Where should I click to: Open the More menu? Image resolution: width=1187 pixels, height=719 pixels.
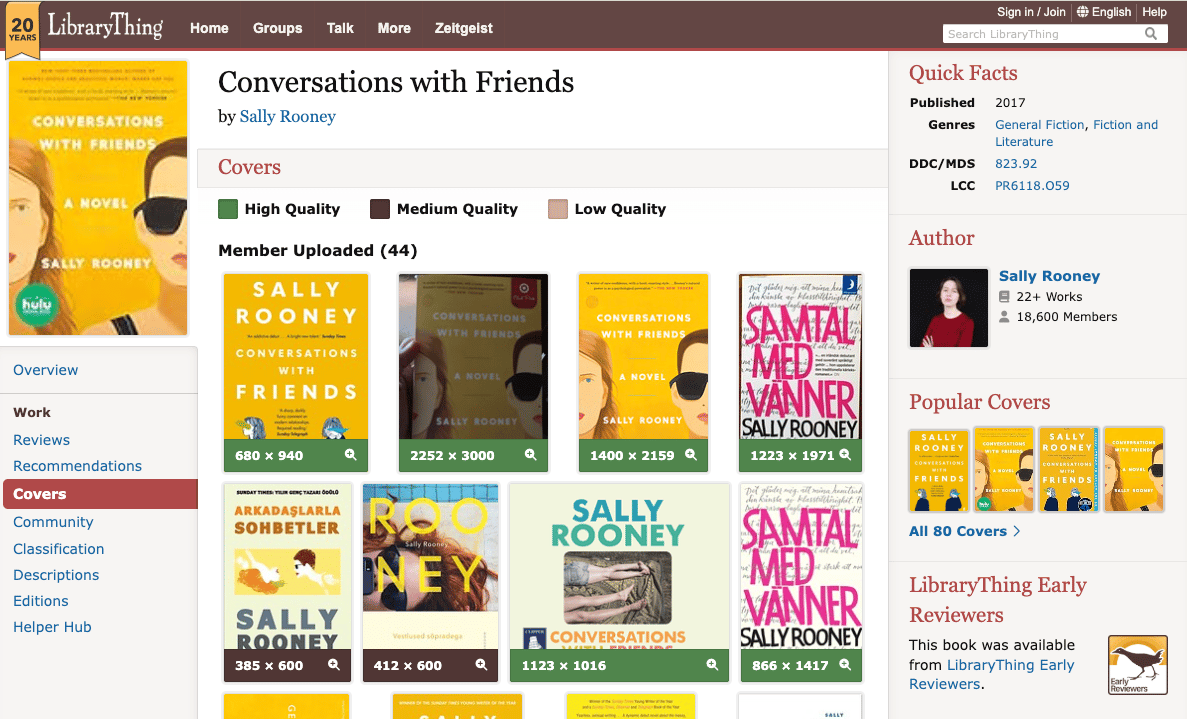pos(394,28)
